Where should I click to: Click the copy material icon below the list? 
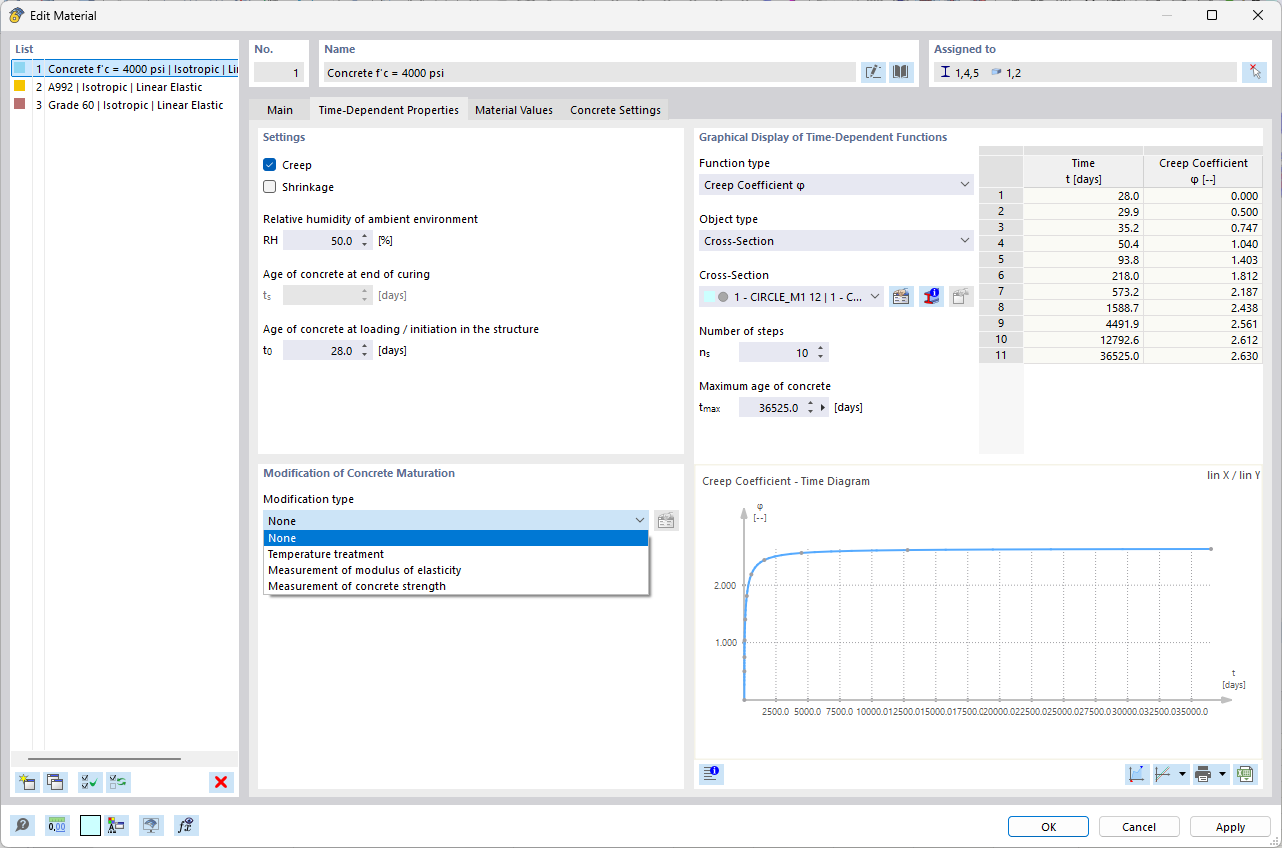tap(56, 782)
